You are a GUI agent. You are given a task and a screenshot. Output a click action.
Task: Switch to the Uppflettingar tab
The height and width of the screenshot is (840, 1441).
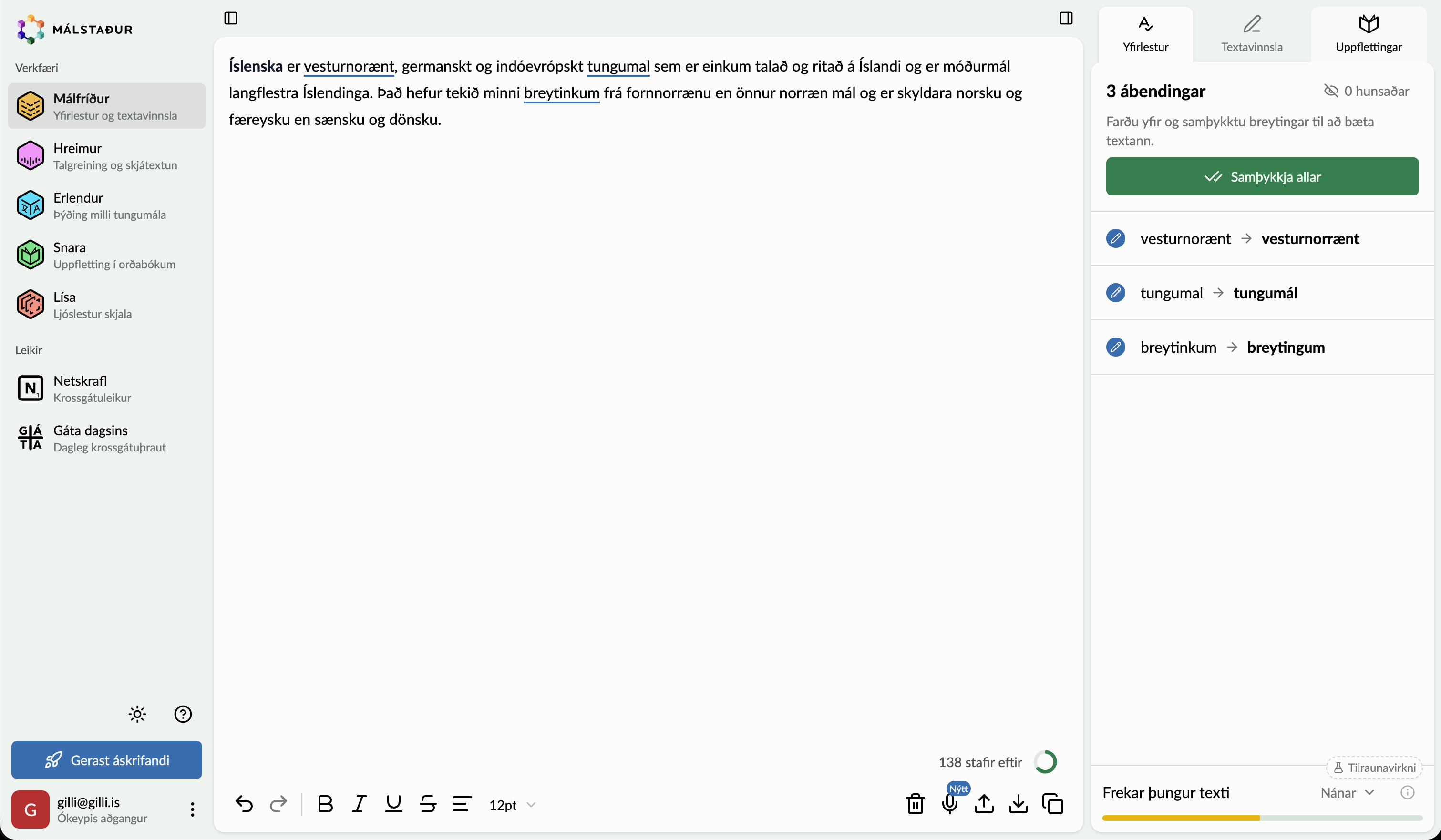pos(1369,34)
